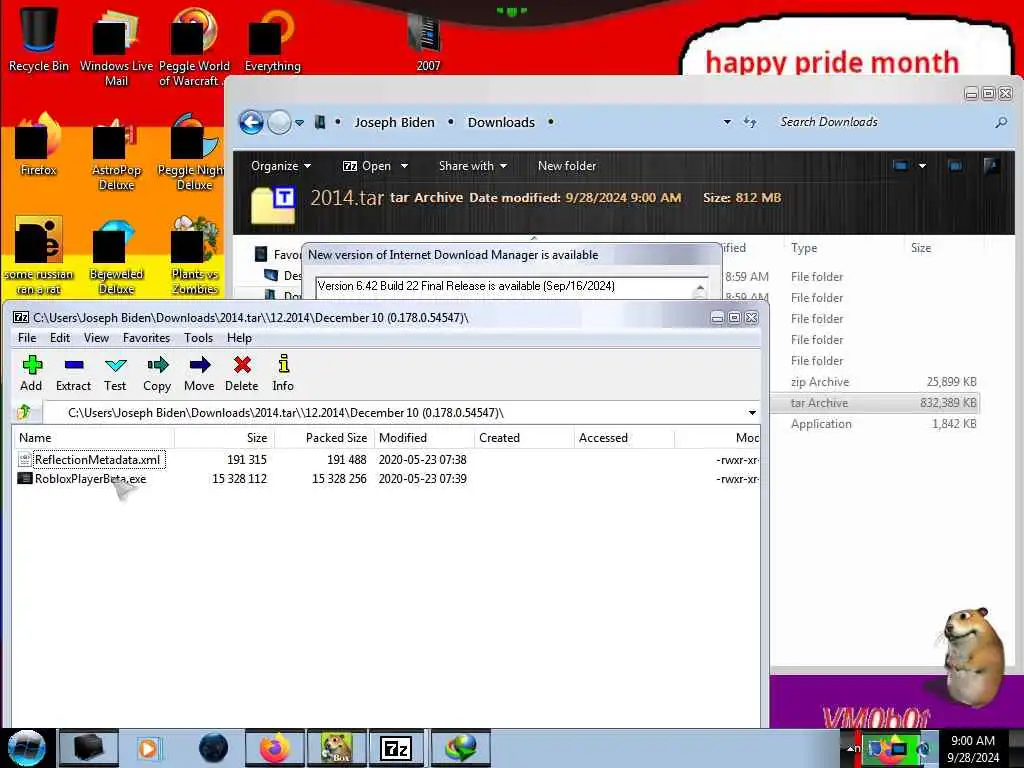Sort 7-Zip list by Name column
This screenshot has width=1024, height=768.
click(93, 438)
